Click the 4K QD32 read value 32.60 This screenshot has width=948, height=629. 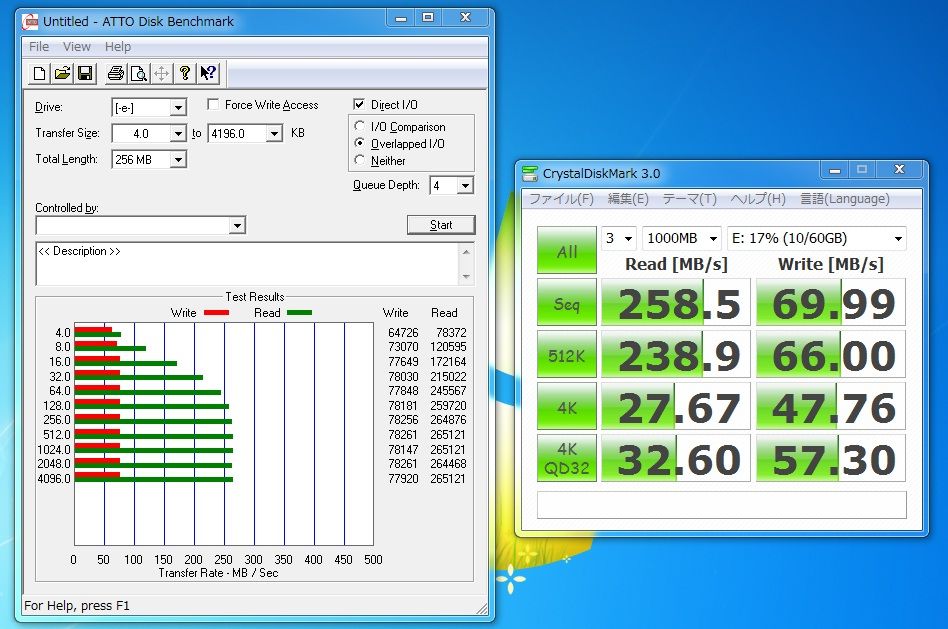676,458
